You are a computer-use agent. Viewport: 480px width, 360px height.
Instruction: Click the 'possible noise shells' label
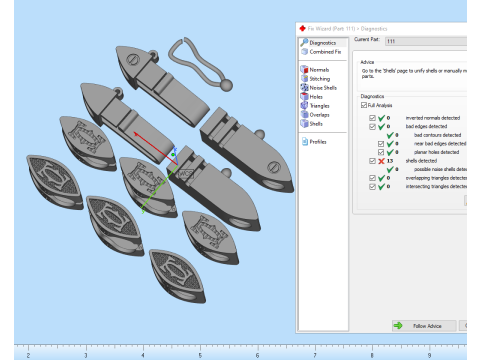click(x=440, y=169)
